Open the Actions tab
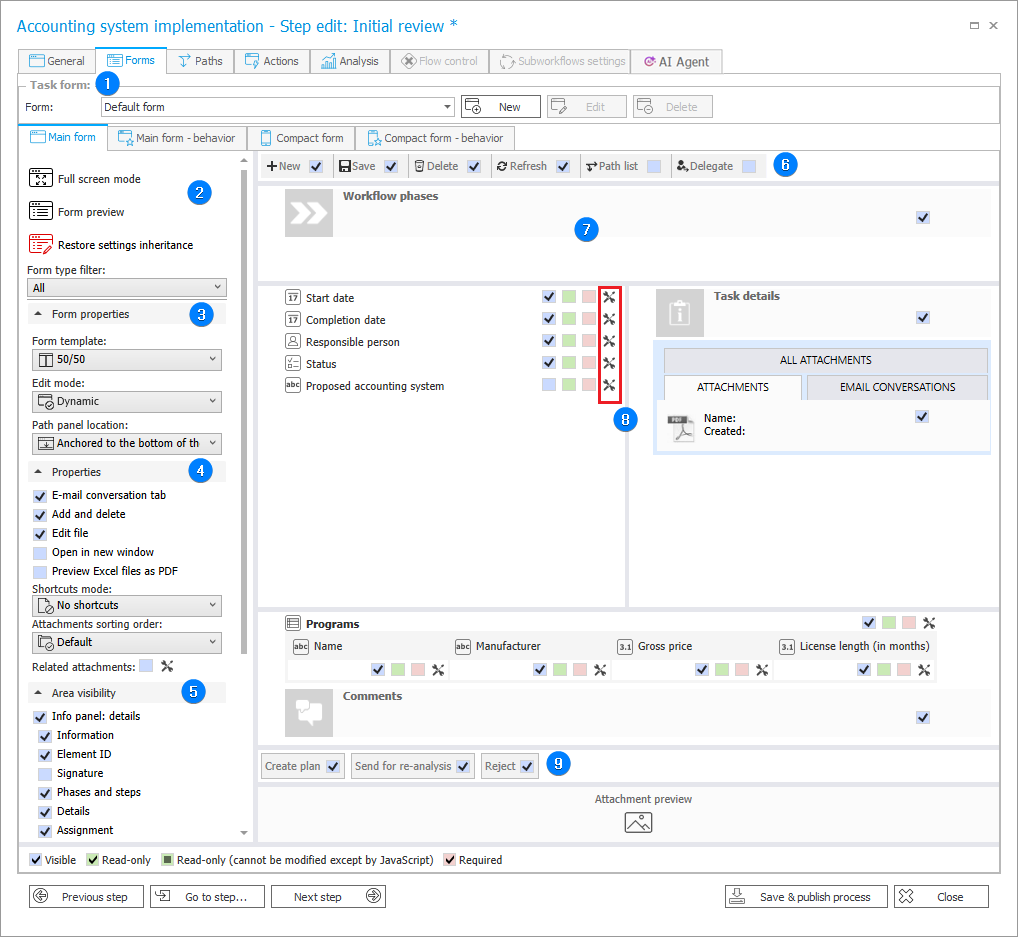 [271, 61]
